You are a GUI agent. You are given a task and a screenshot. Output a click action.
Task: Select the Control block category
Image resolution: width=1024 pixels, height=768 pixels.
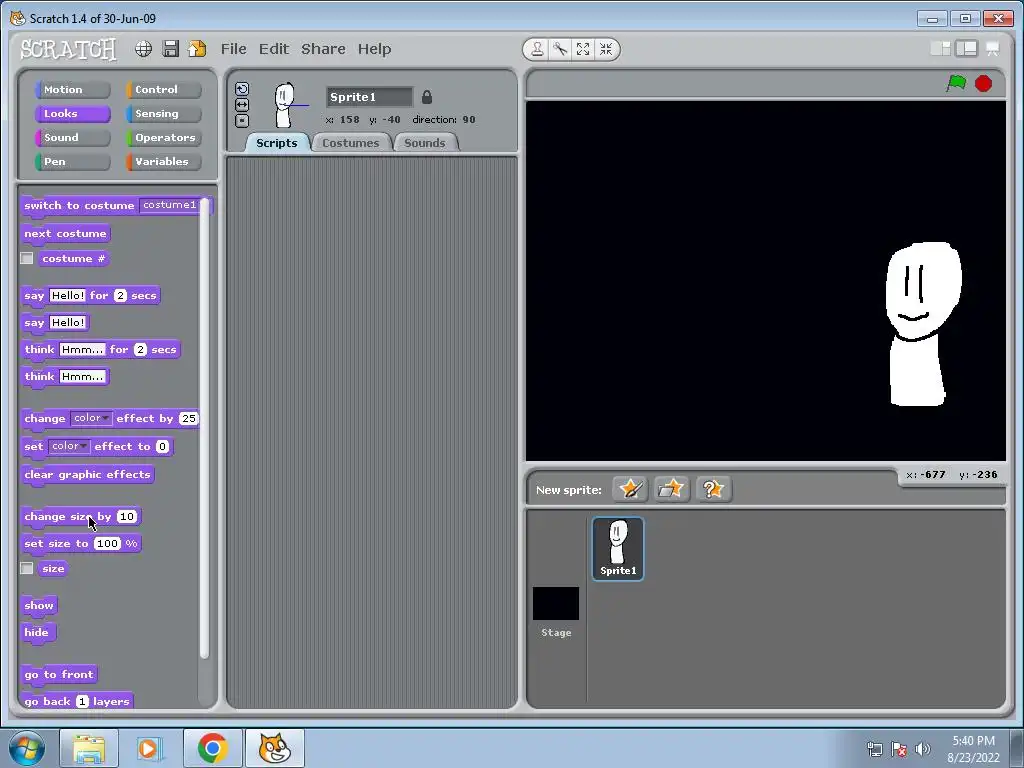pos(164,89)
